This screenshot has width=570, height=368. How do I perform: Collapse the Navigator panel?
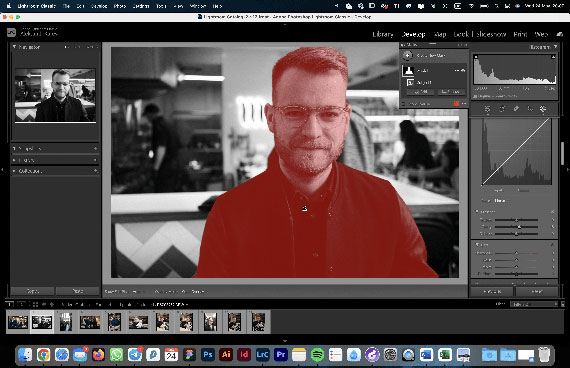tap(15, 47)
